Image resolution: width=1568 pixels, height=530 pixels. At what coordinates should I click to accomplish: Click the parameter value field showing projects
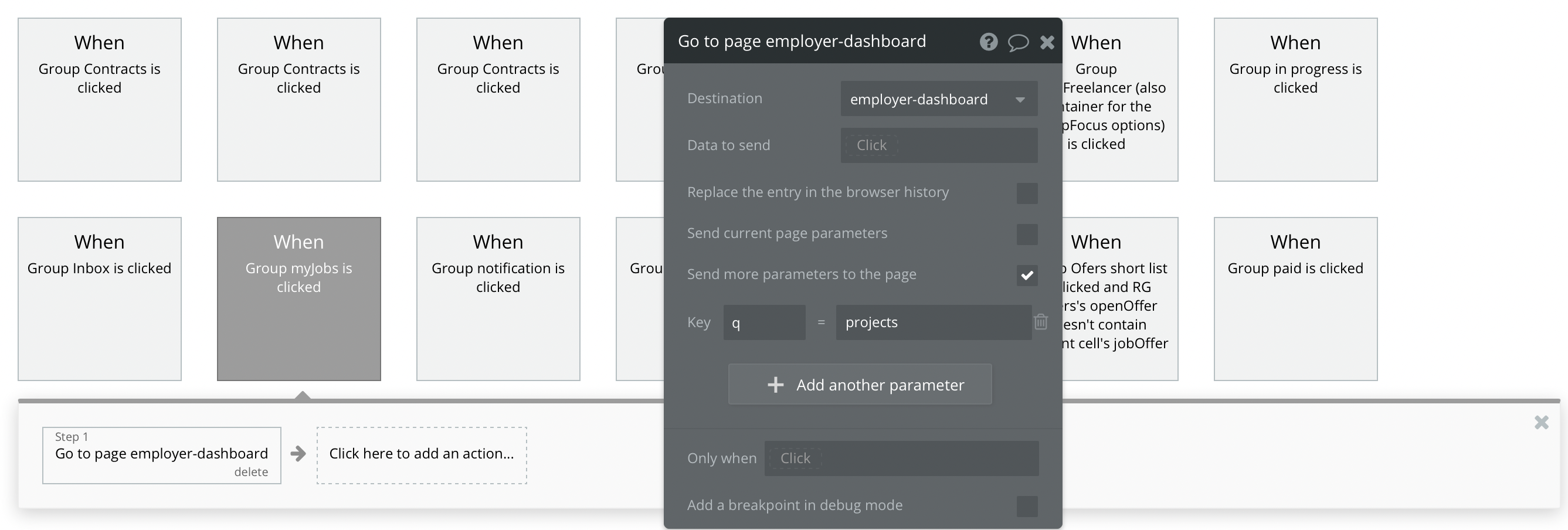click(x=932, y=322)
